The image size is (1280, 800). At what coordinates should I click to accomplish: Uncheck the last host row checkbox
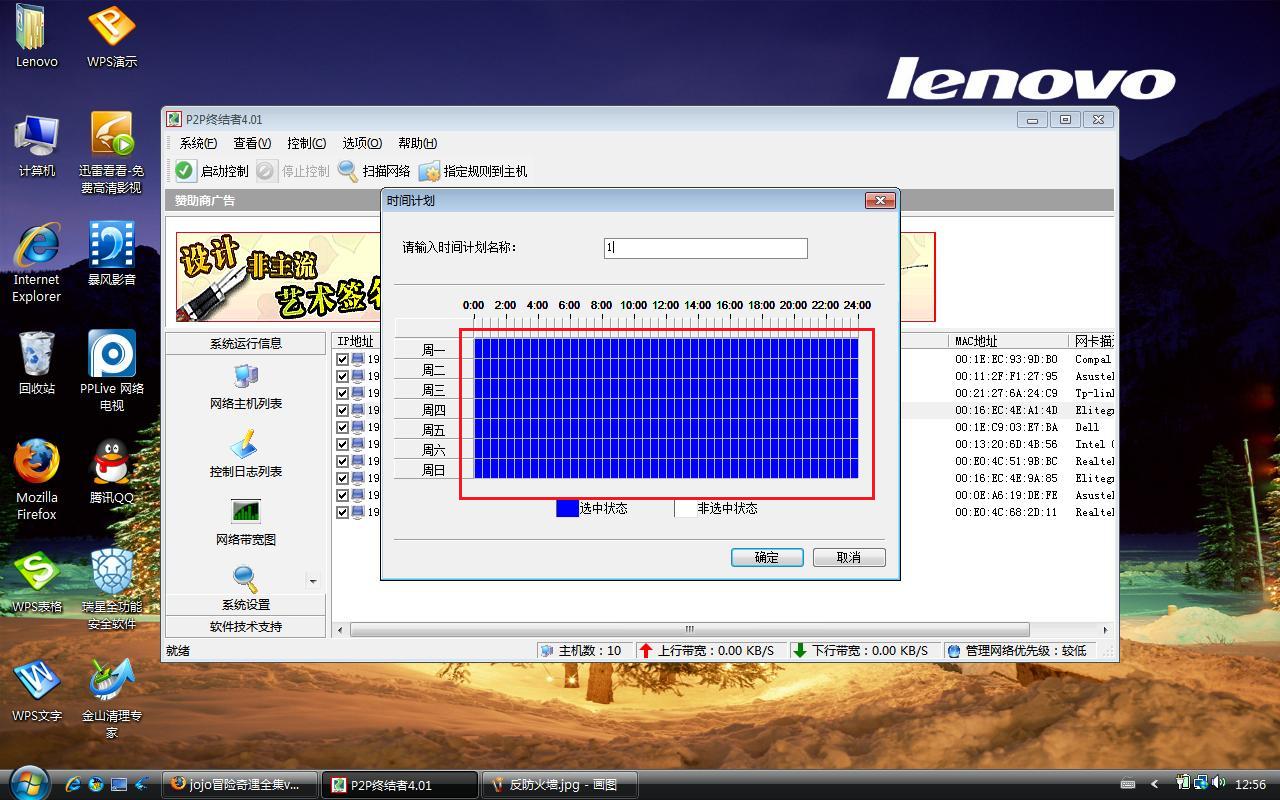[343, 512]
